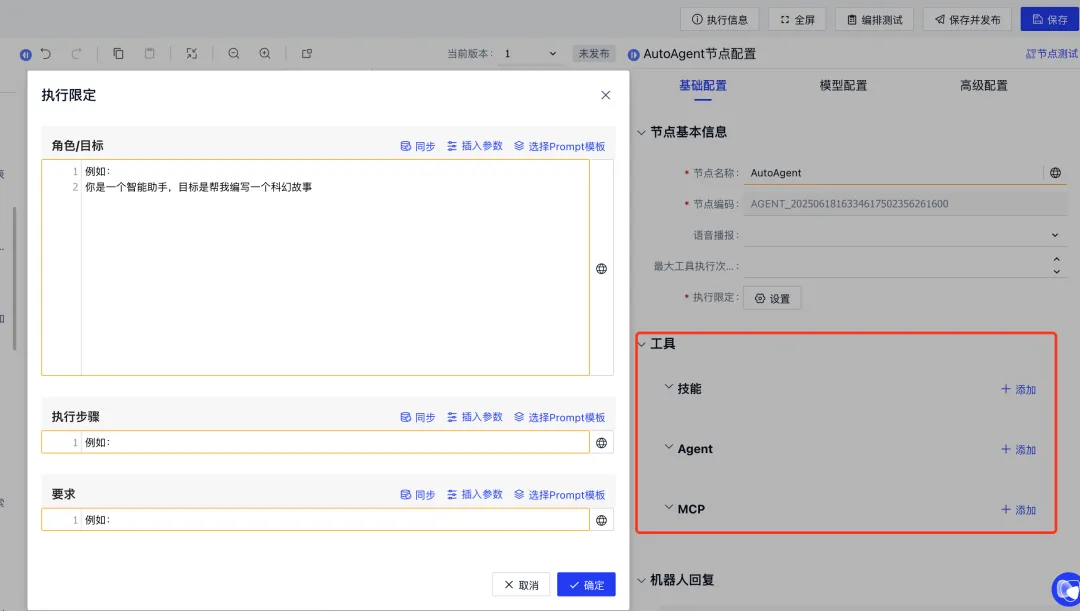
Task: Select the copy node icon
Action: coord(120,53)
